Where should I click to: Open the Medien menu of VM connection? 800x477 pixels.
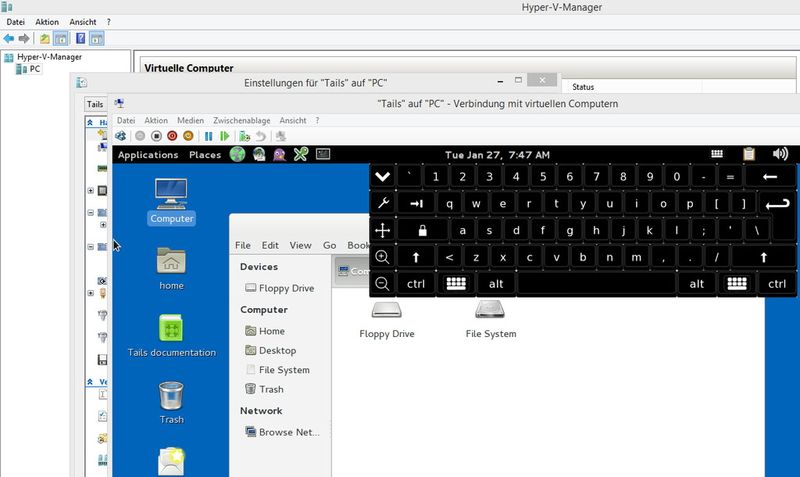click(190, 120)
